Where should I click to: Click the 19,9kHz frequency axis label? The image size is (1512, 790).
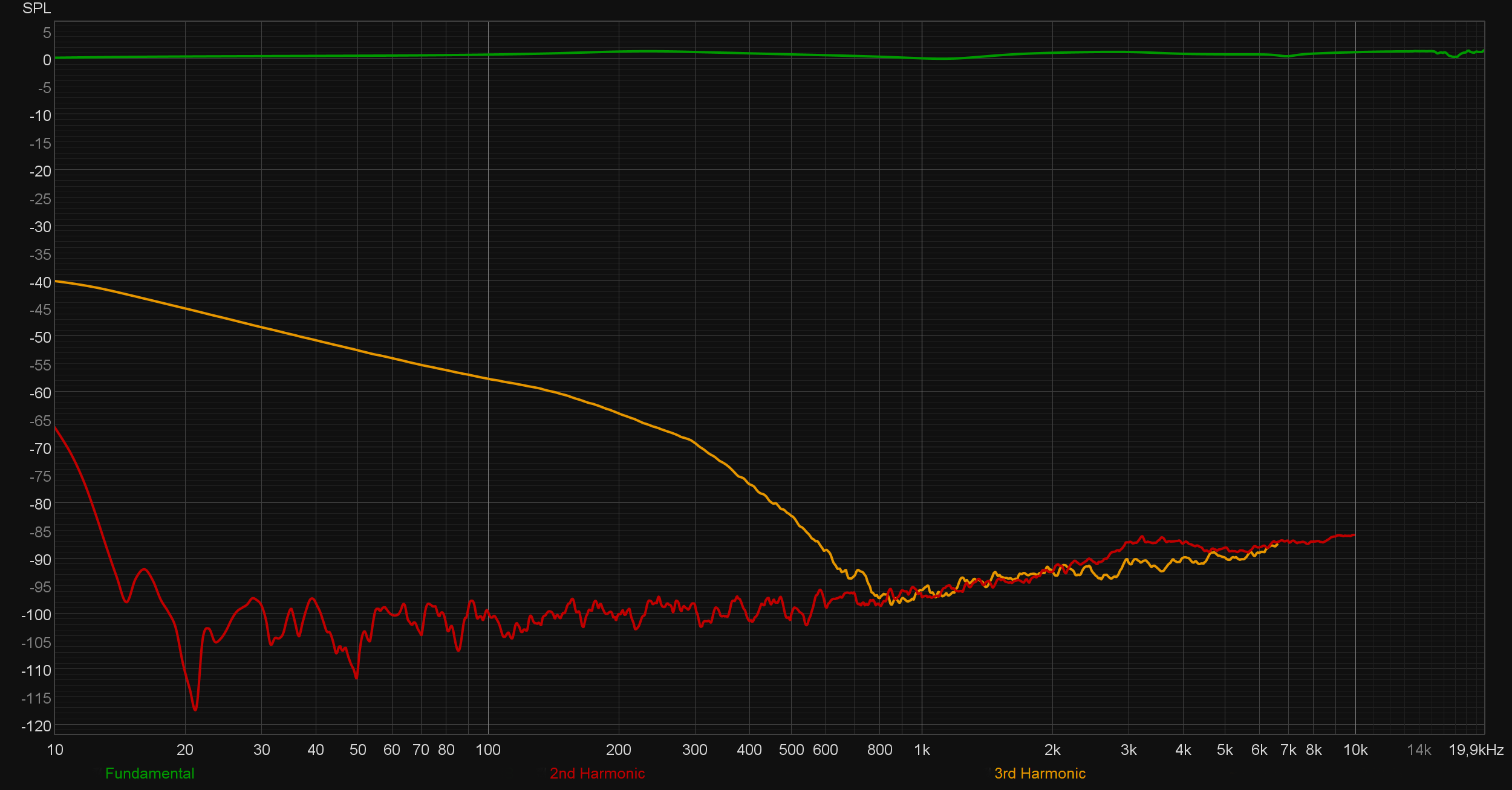1476,750
